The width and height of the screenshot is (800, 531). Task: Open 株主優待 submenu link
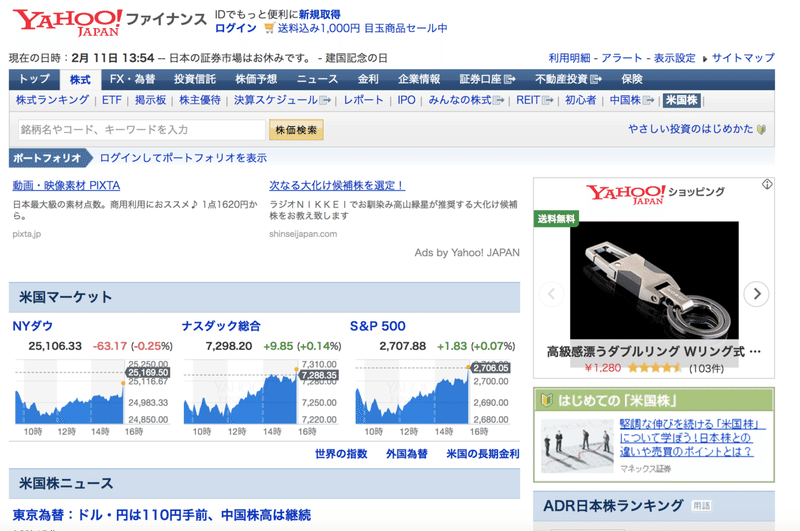[200, 100]
